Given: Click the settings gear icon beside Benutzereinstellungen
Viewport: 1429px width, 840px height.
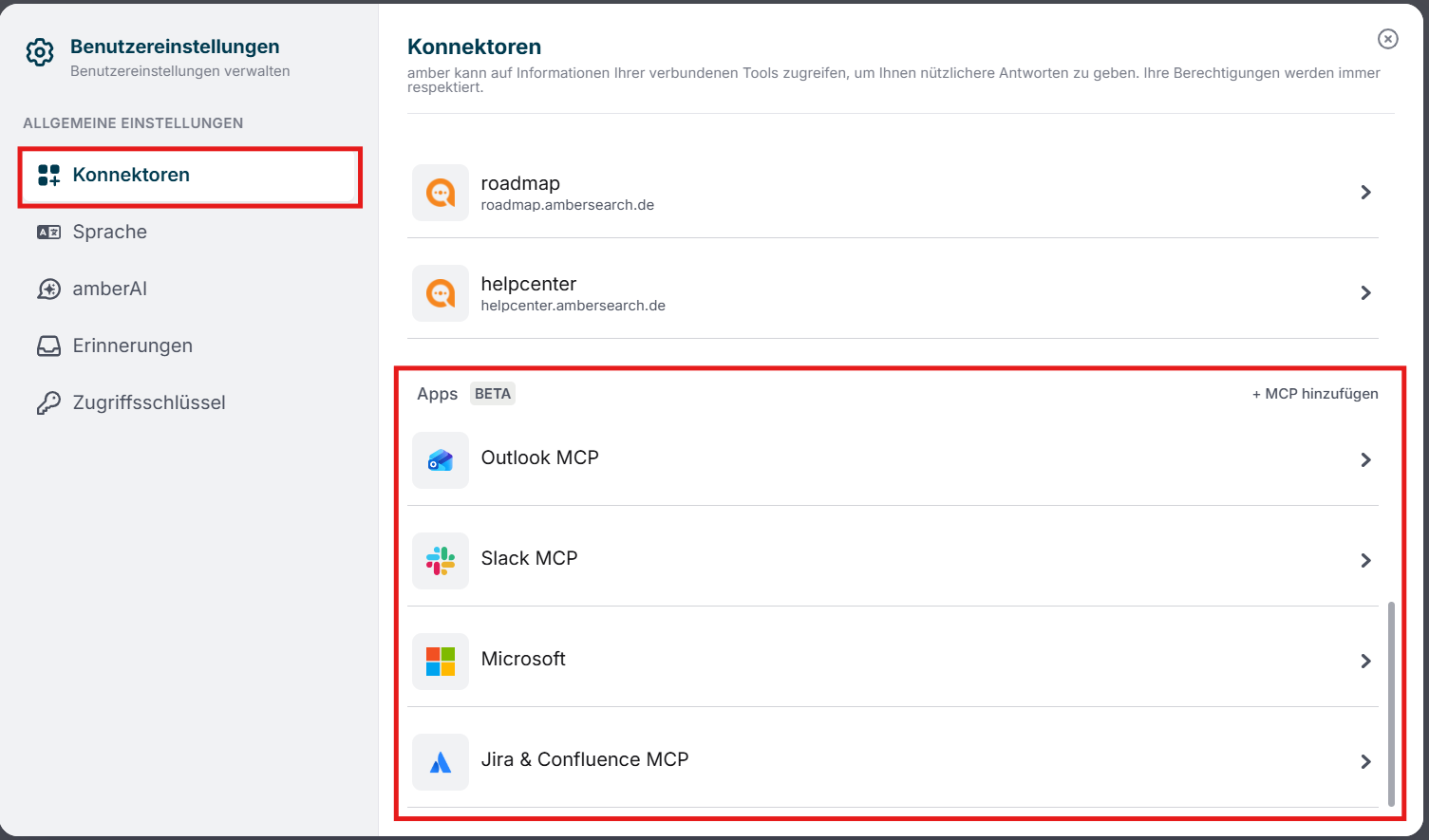Looking at the screenshot, I should 40,53.
